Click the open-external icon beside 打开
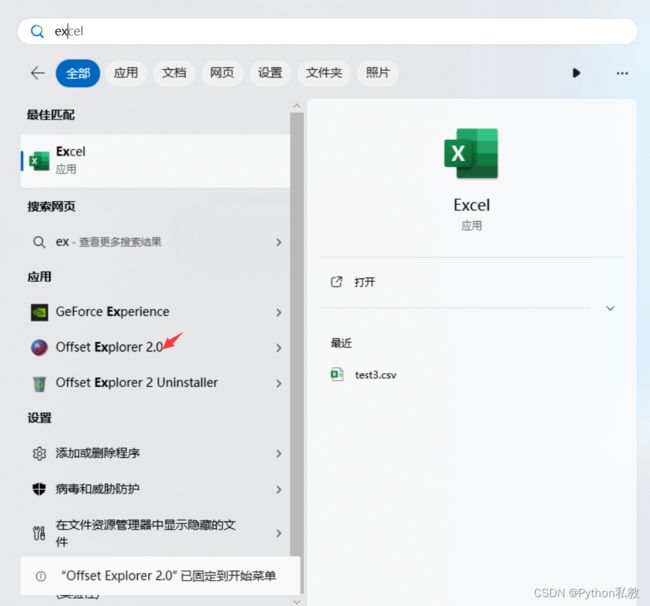Image resolution: width=650 pixels, height=606 pixels. click(336, 282)
